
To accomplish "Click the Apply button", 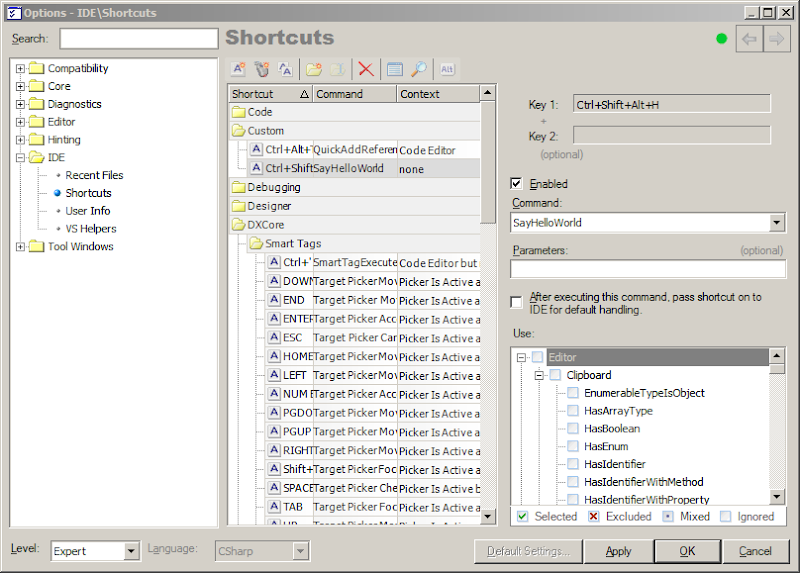I will tap(618, 551).
